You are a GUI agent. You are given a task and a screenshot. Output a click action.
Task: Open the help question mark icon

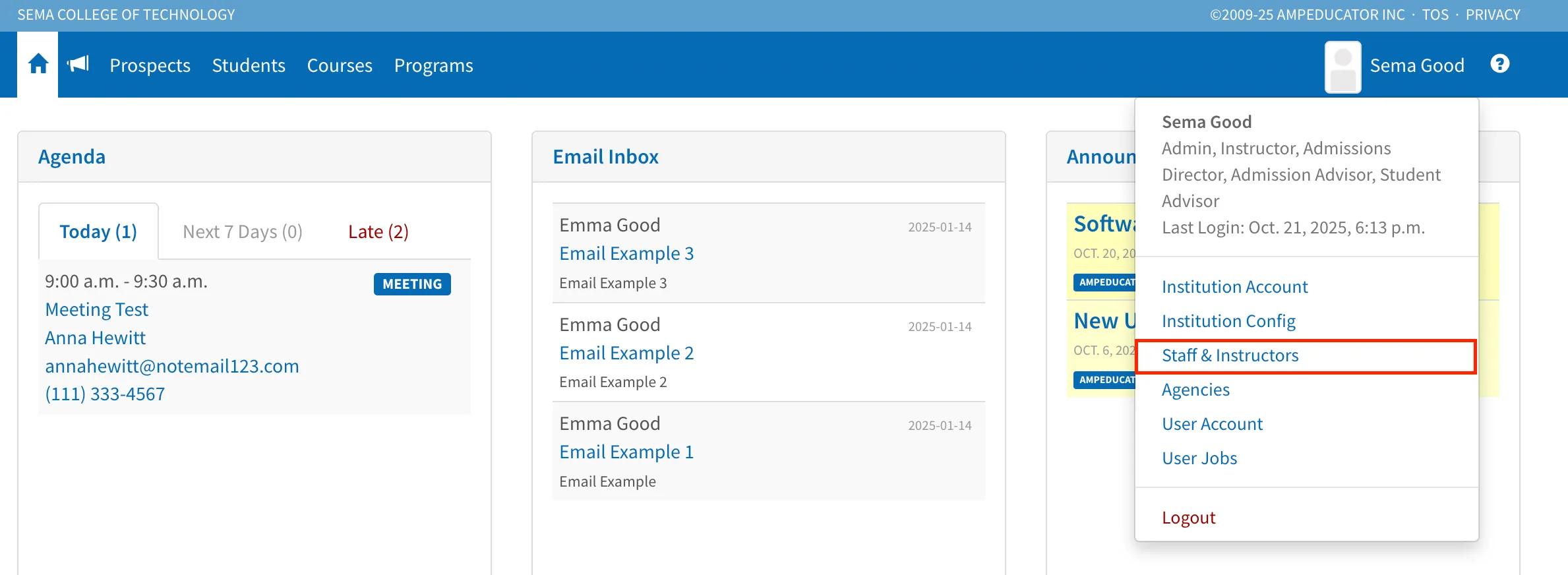(x=1499, y=64)
